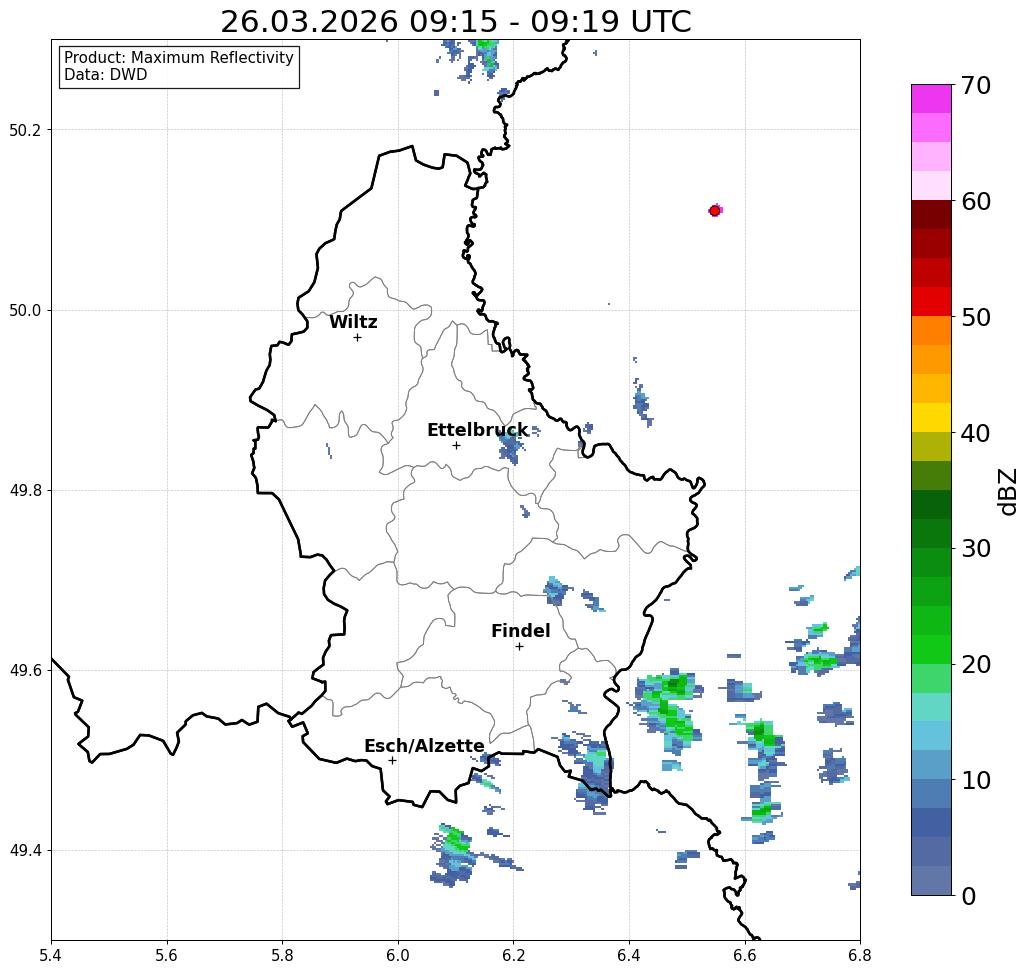Click the colorbar tick label 70
Viewport: 1029px width, 973px height.
[976, 85]
